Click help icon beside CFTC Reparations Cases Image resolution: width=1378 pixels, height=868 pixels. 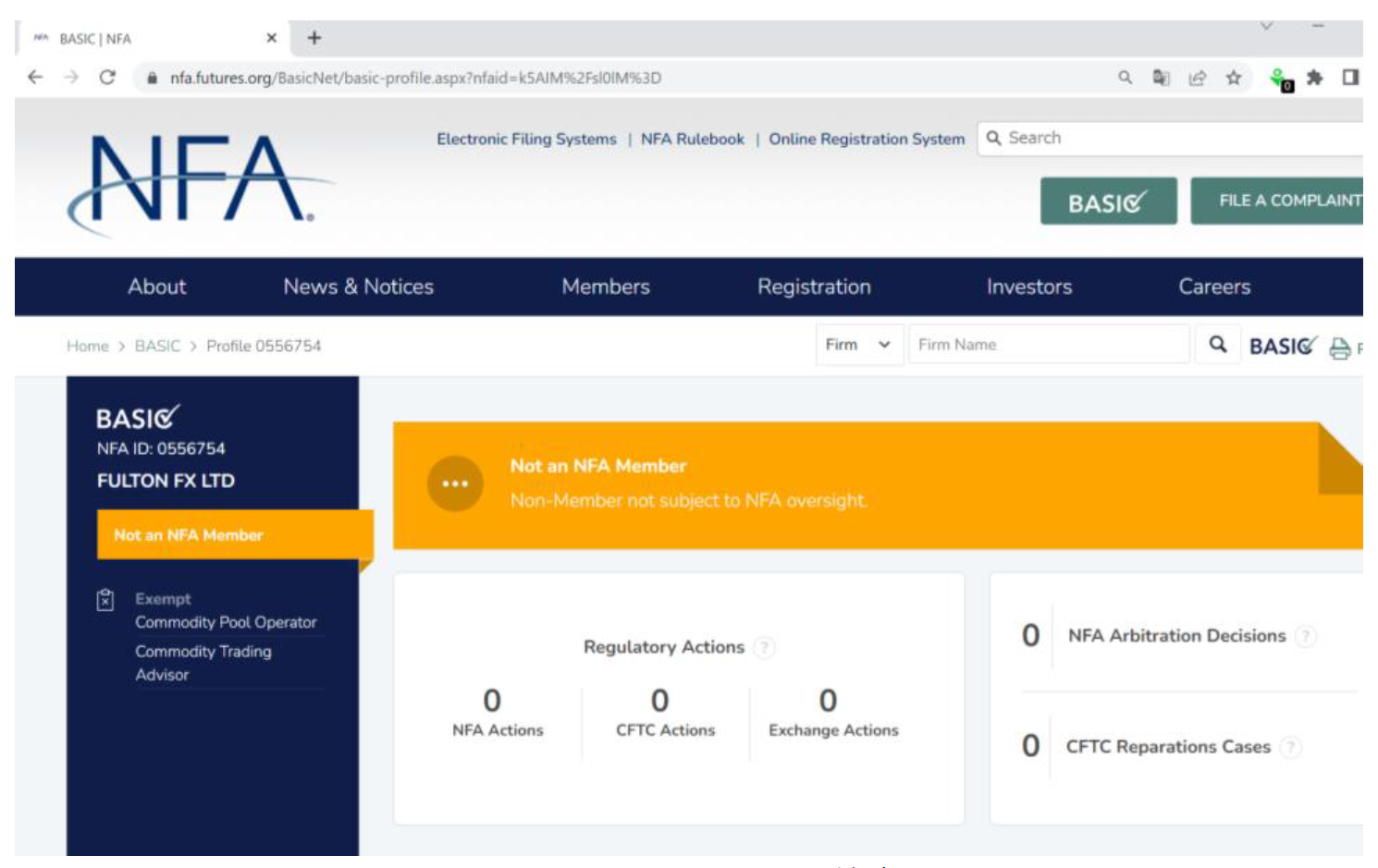pyautogui.click(x=1290, y=747)
